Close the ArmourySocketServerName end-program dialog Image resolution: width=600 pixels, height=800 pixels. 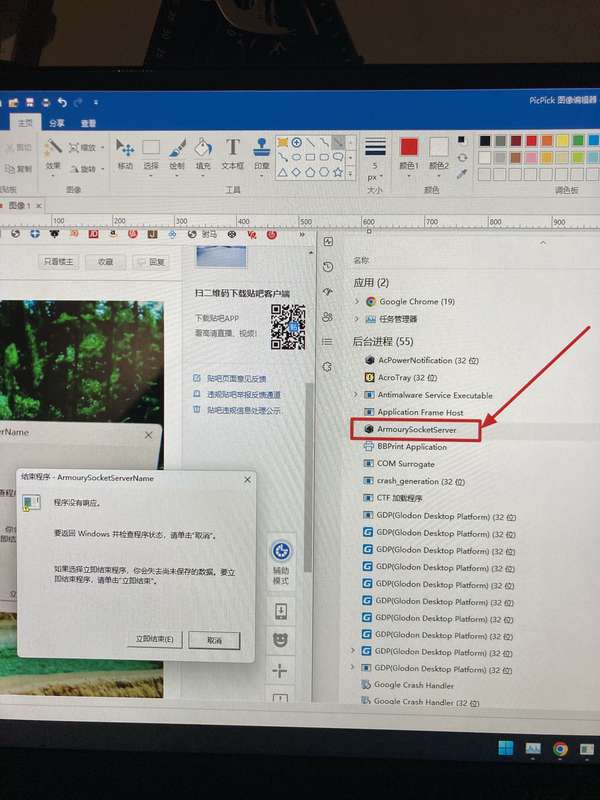[x=247, y=480]
